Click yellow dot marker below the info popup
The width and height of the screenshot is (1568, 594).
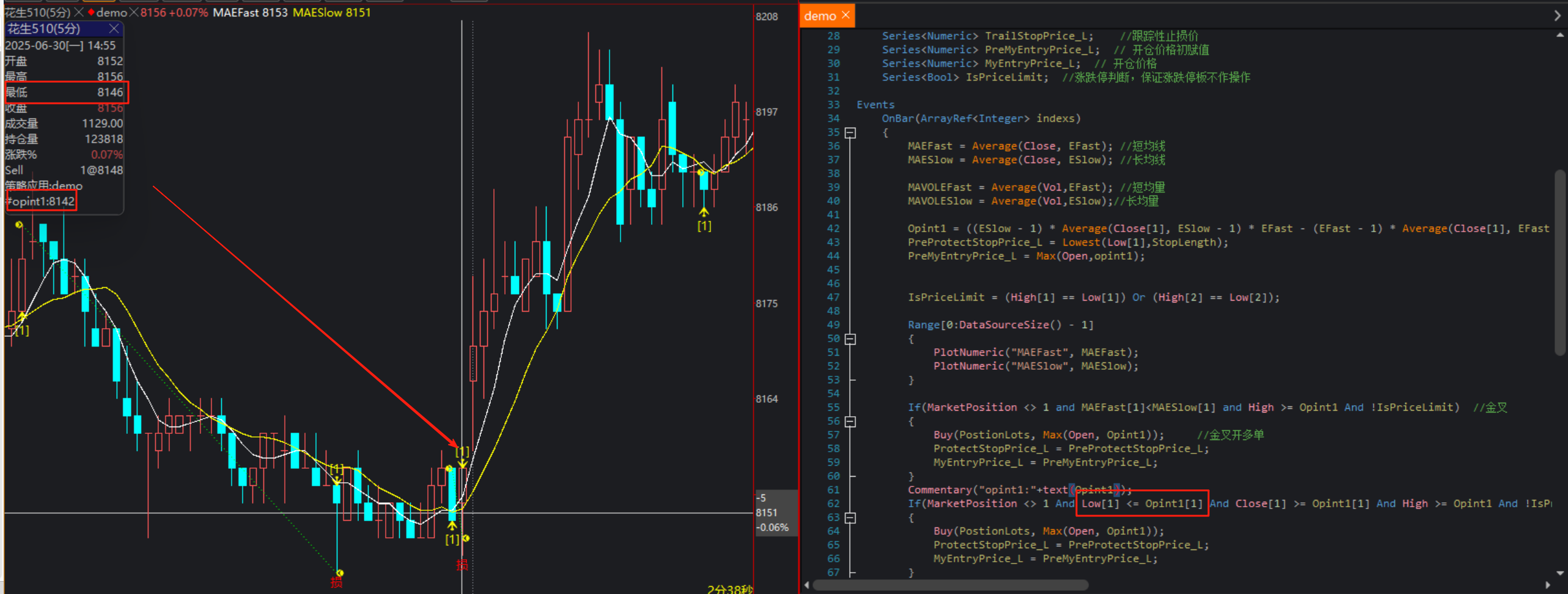point(19,225)
